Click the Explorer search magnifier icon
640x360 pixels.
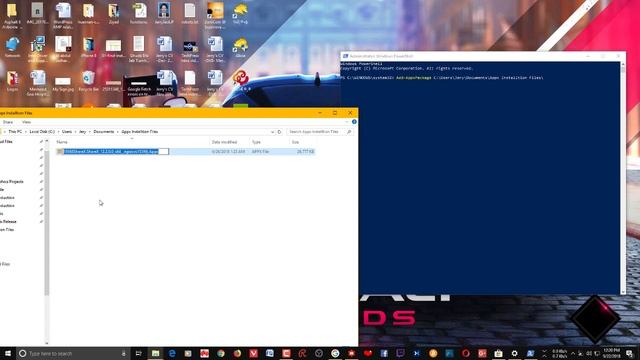[x=349, y=132]
